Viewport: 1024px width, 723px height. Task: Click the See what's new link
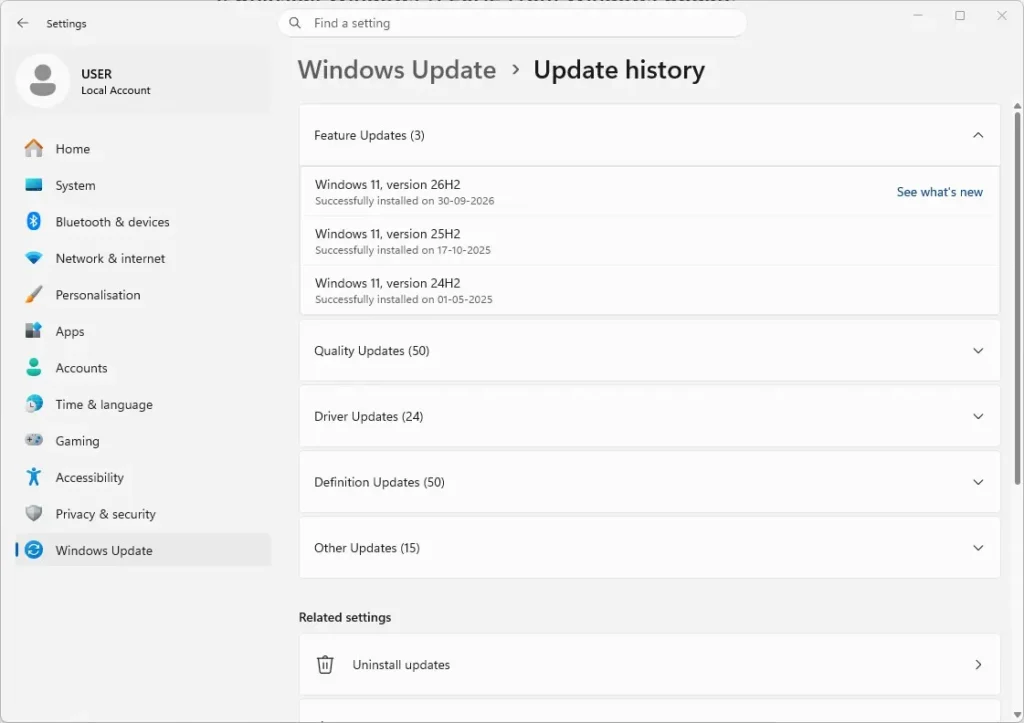pyautogui.click(x=939, y=192)
